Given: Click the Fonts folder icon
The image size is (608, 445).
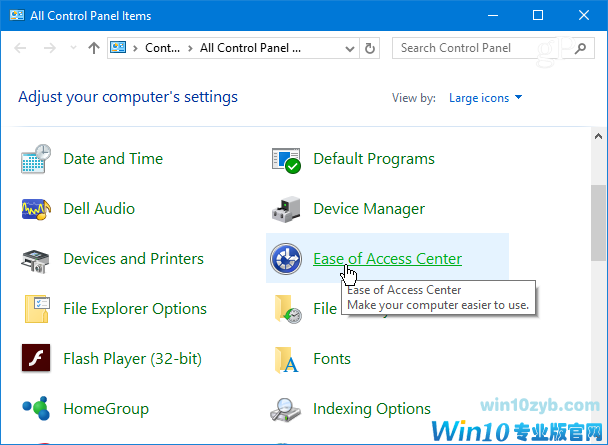Looking at the screenshot, I should point(287,360).
